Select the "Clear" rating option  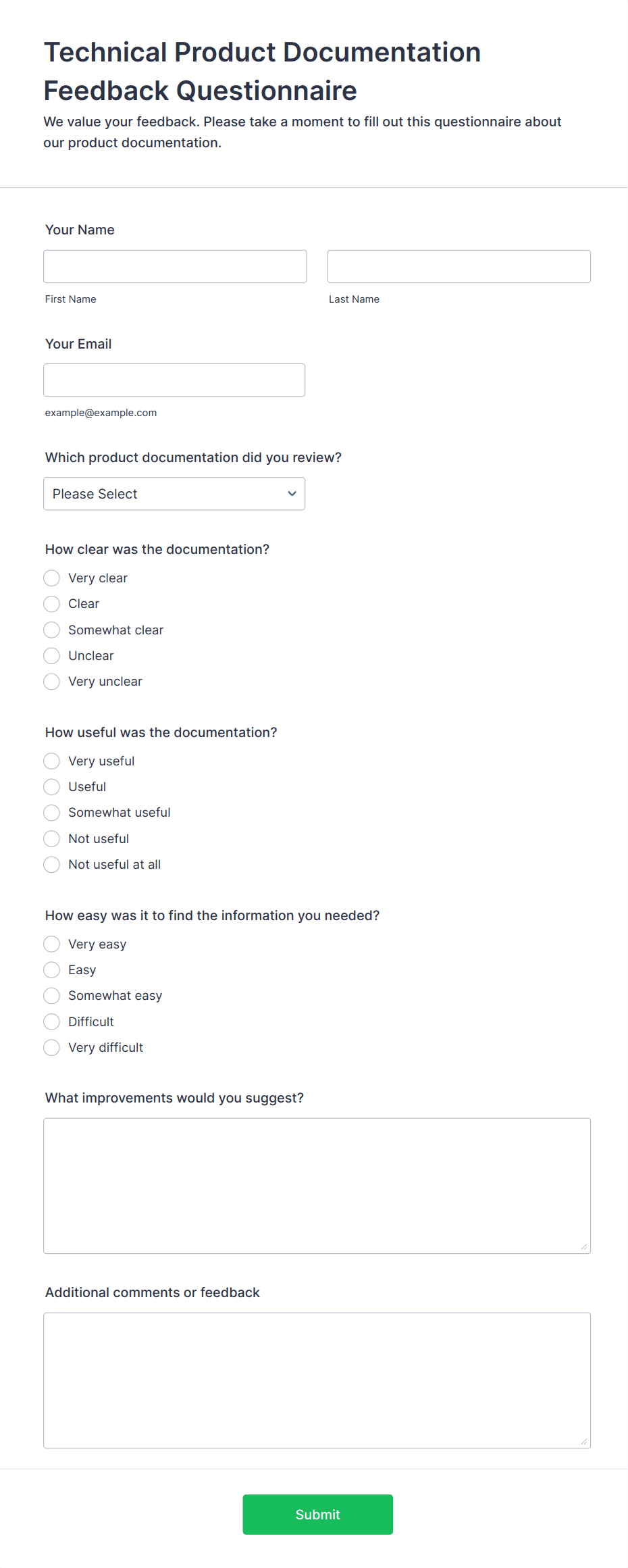click(x=51, y=604)
